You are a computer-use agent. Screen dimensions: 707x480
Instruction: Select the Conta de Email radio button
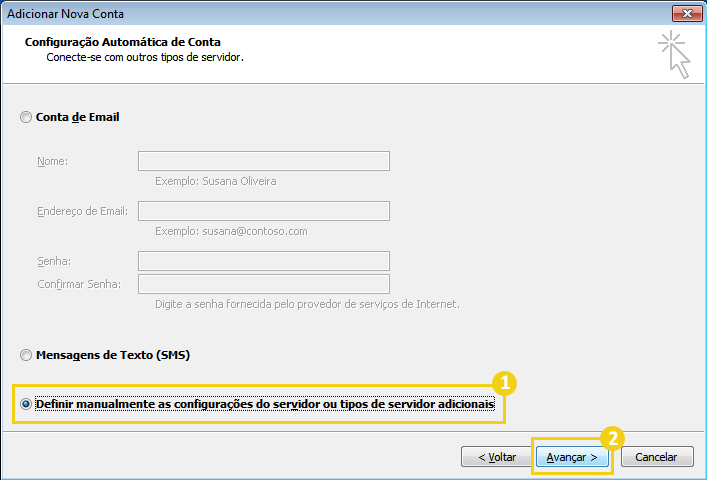(26, 118)
